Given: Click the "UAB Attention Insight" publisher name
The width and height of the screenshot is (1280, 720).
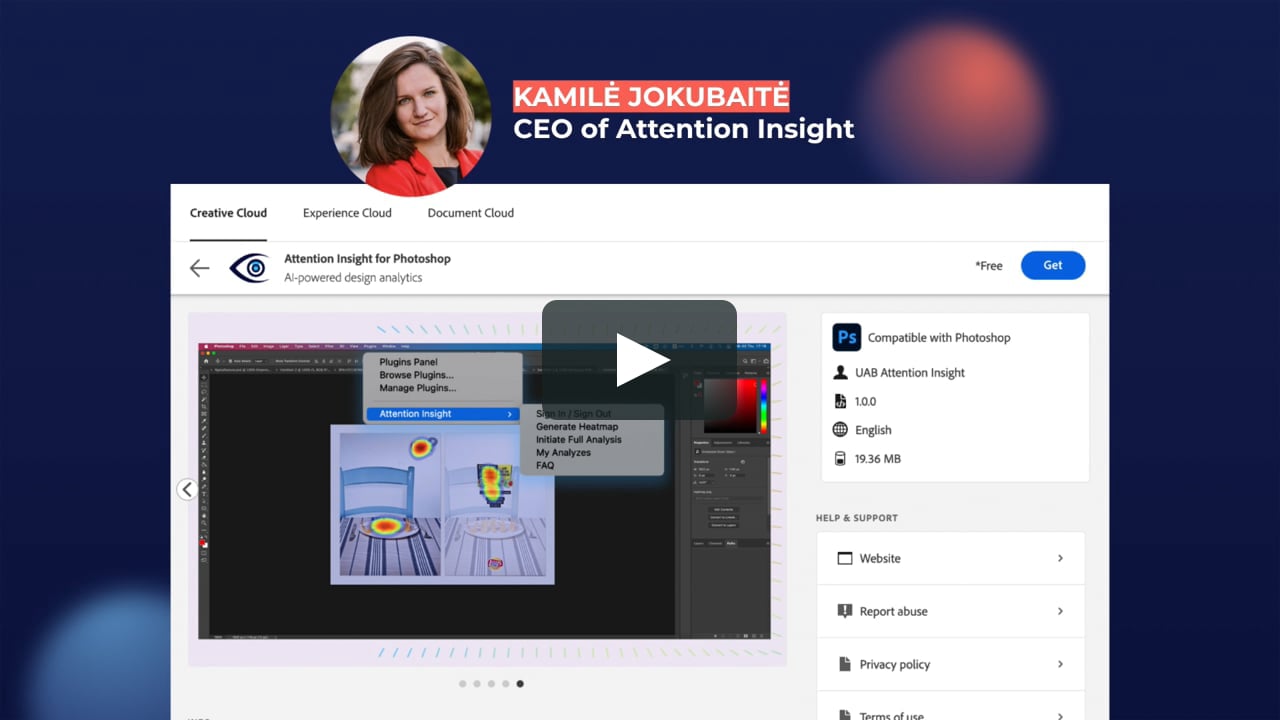Looking at the screenshot, I should (x=910, y=372).
